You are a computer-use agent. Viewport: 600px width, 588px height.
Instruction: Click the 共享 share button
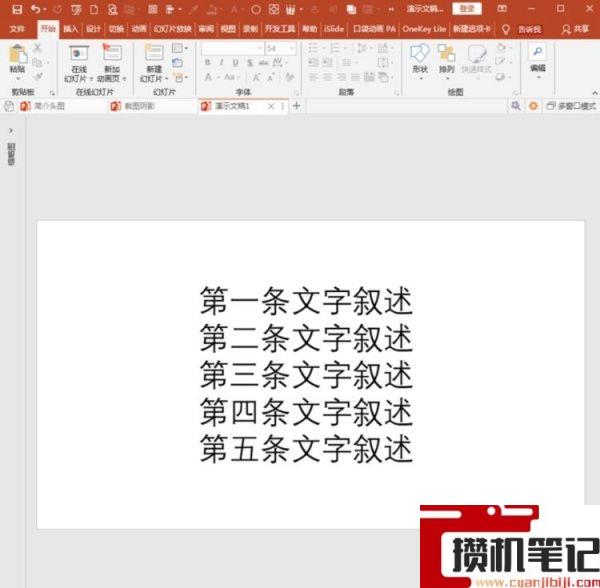[576, 29]
